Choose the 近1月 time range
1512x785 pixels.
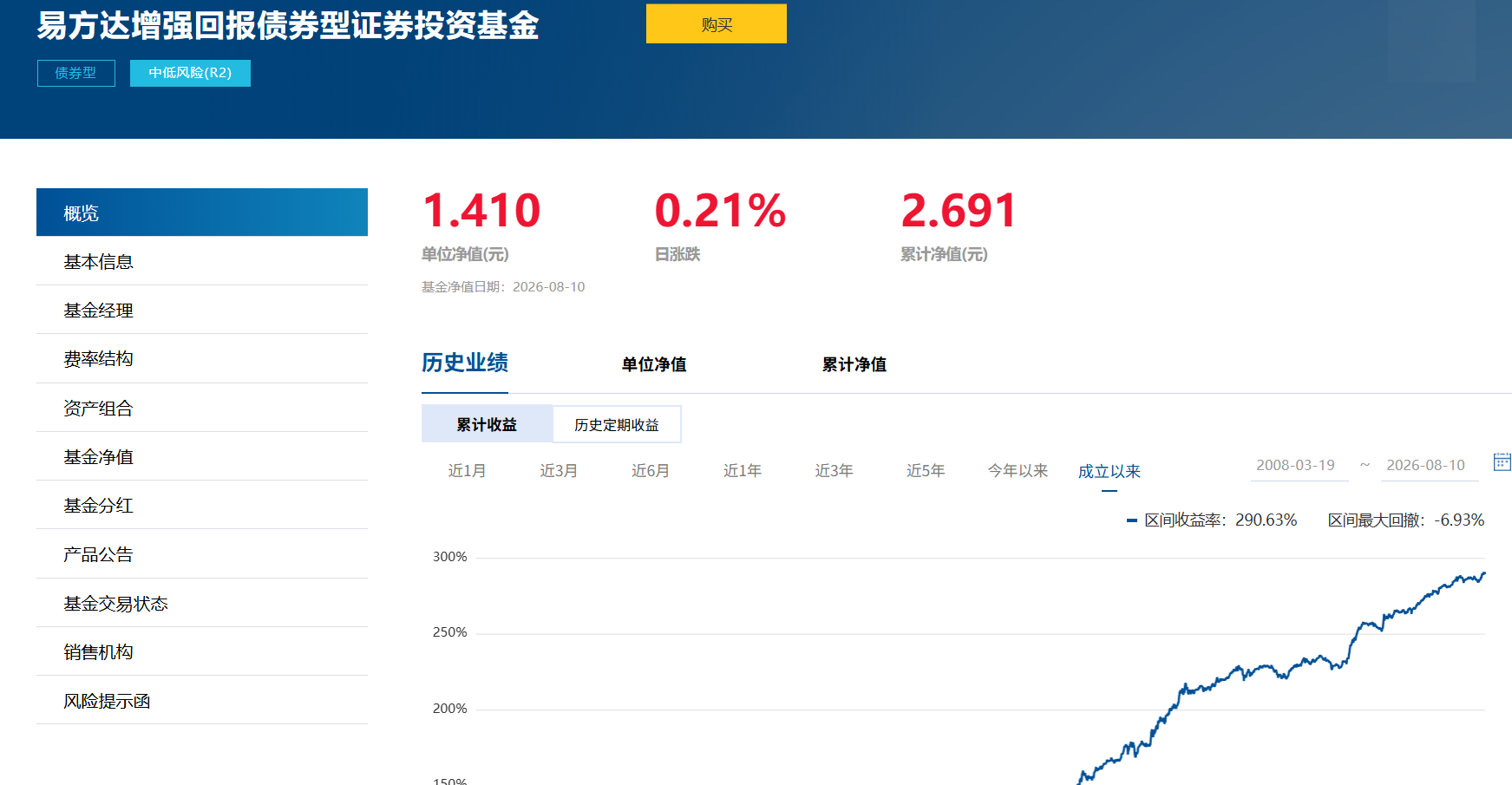[x=467, y=471]
